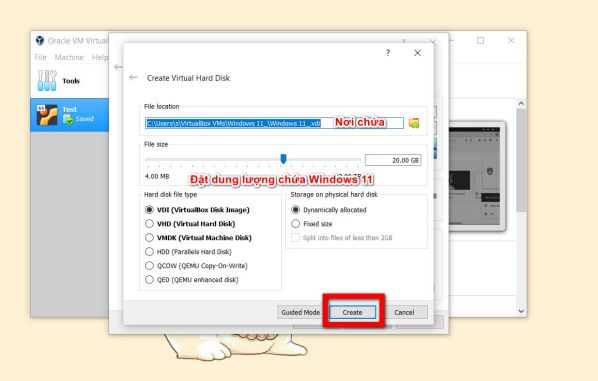
Task: Click the Oracle VM VirtualBox logo in the title bar
Action: coord(40,40)
